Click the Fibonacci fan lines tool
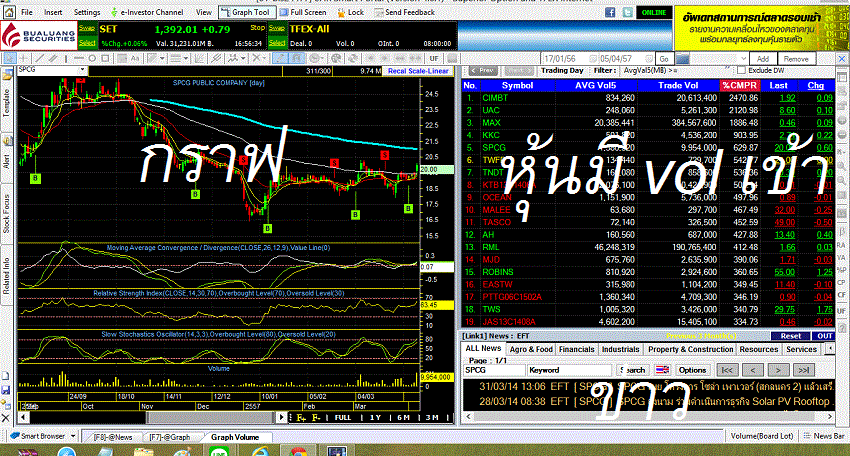Image resolution: width=850 pixels, height=456 pixels. (199, 58)
